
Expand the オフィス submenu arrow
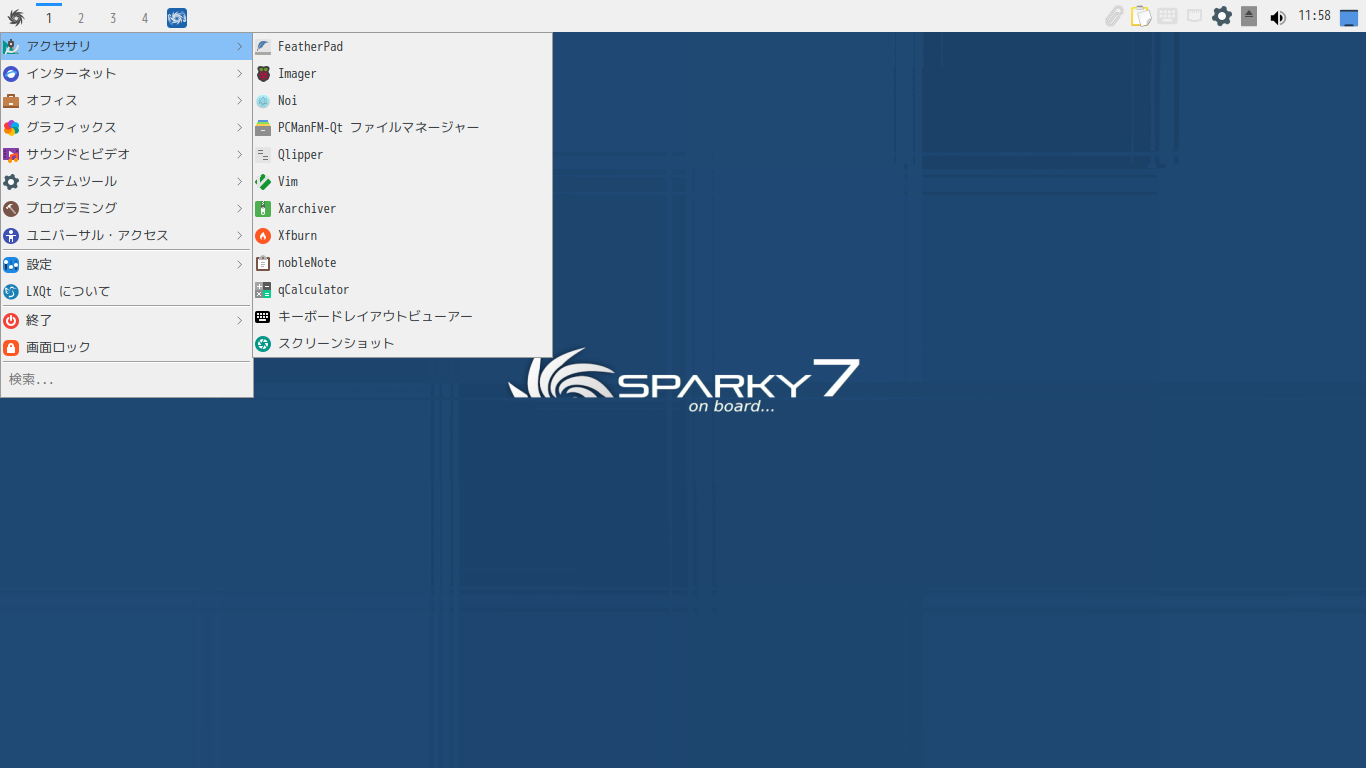click(x=240, y=101)
